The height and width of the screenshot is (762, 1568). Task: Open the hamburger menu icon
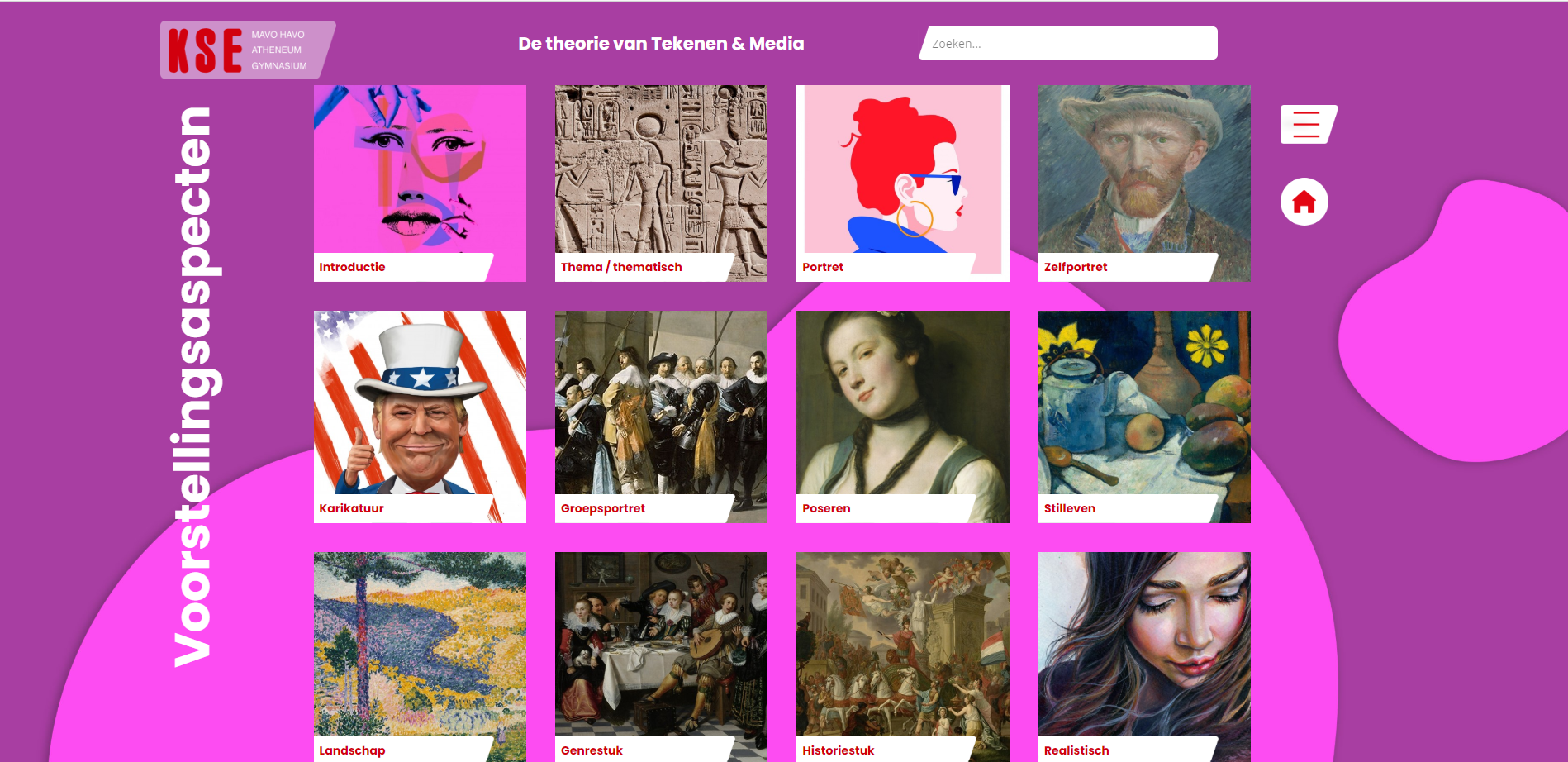tap(1309, 124)
